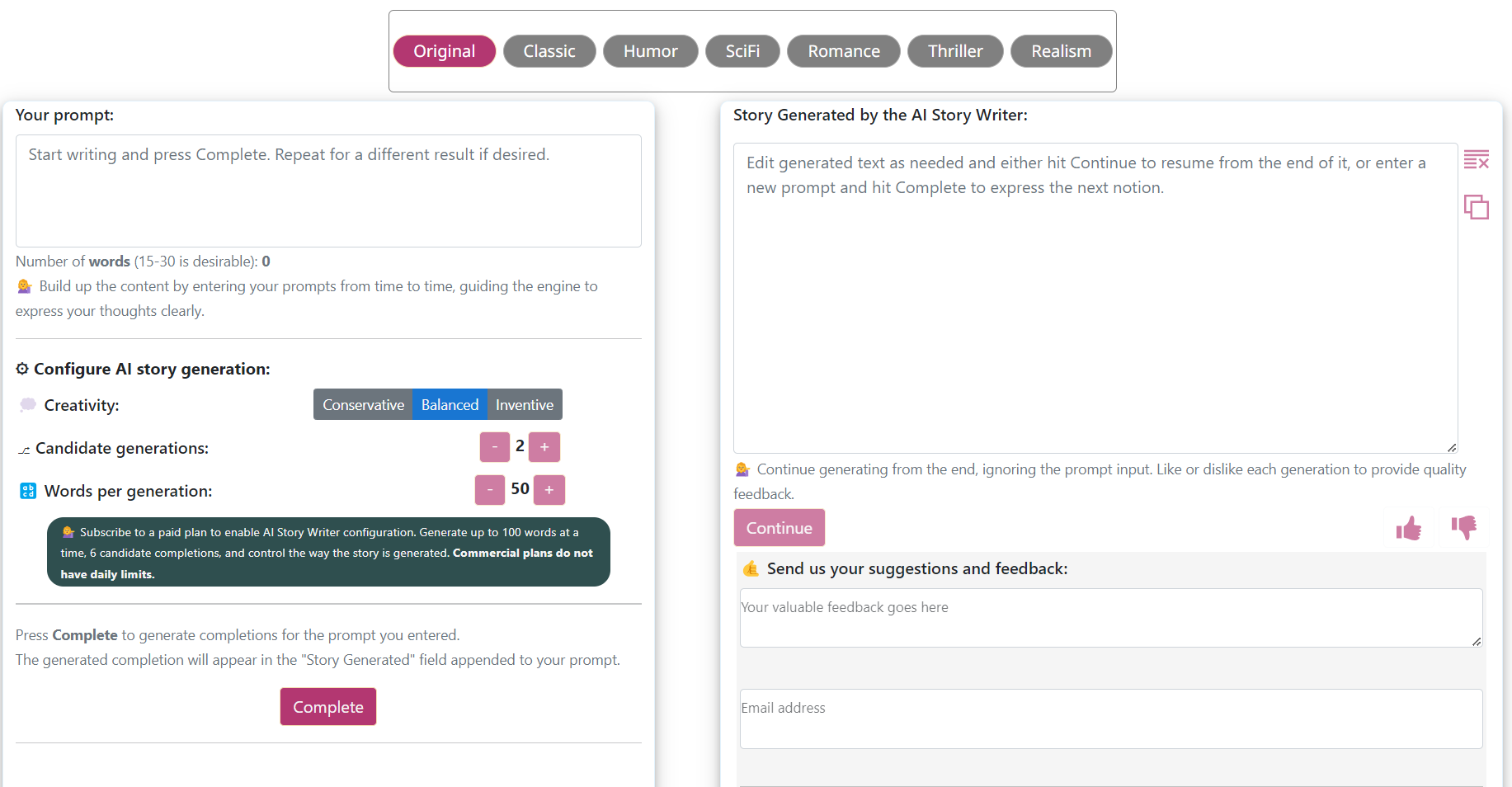Select the Original genre tab

click(x=444, y=51)
